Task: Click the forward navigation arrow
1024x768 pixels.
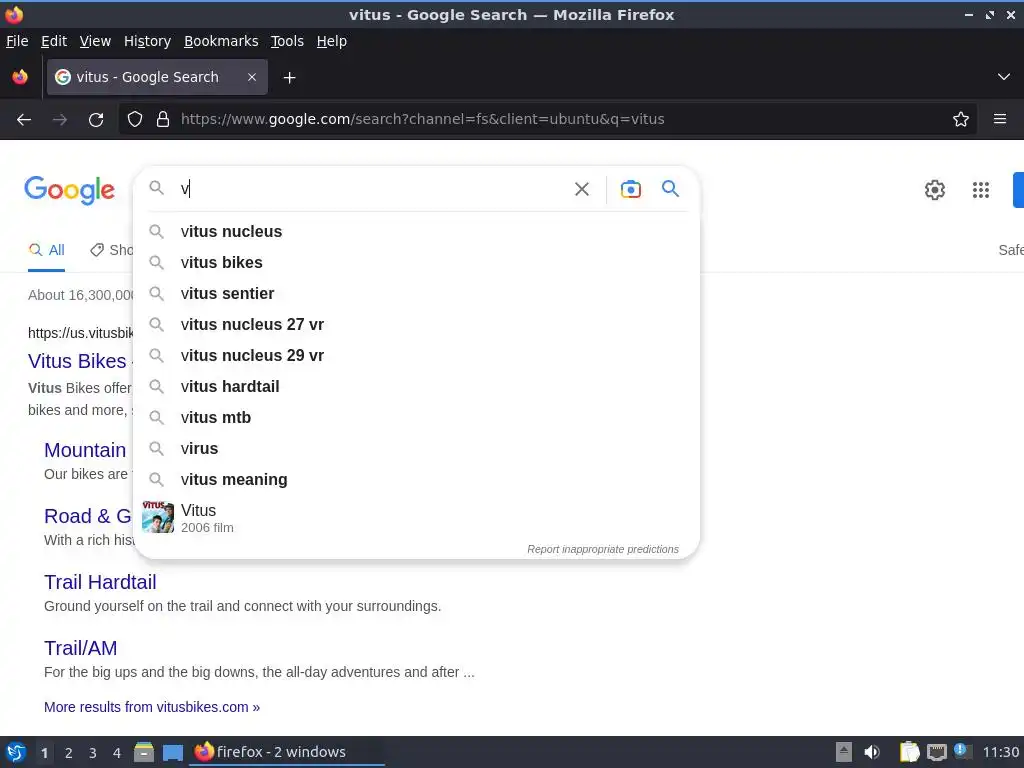Action: pos(60,120)
